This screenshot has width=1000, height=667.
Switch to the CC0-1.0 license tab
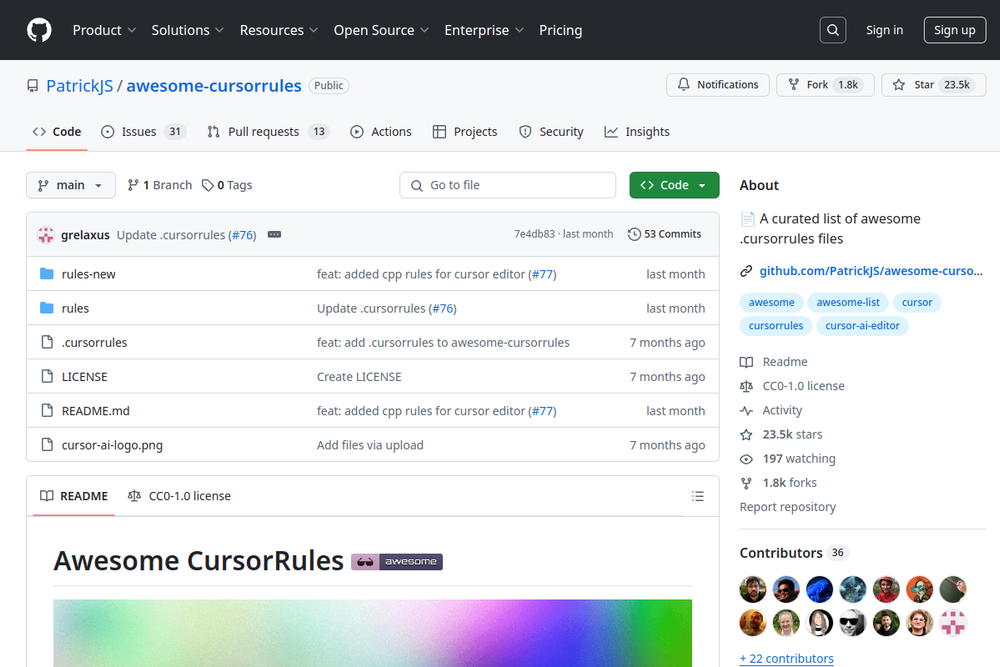179,496
